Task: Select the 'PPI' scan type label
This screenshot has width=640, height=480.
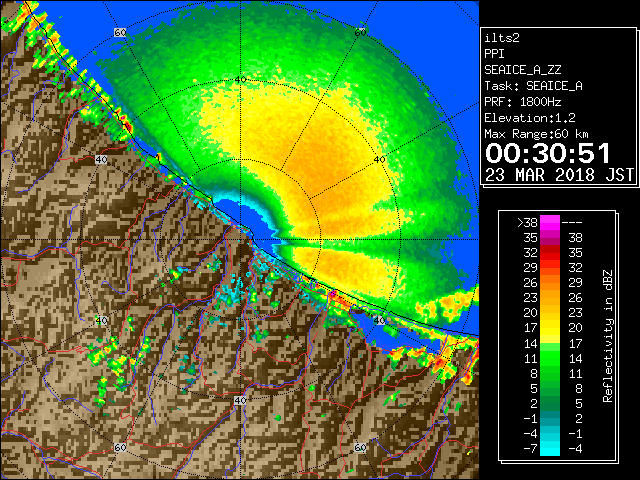Action: coord(494,54)
